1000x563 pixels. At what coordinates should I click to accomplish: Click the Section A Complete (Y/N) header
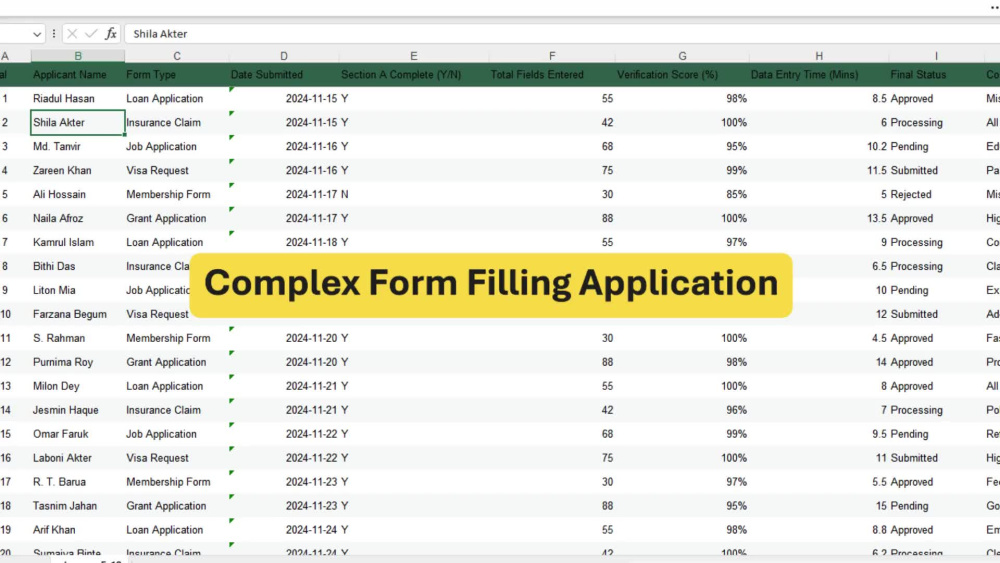413,75
